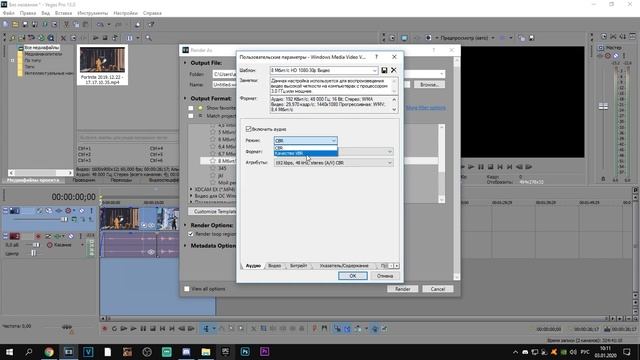
Task: Open Chrome from the taskbar
Action: coord(49,352)
